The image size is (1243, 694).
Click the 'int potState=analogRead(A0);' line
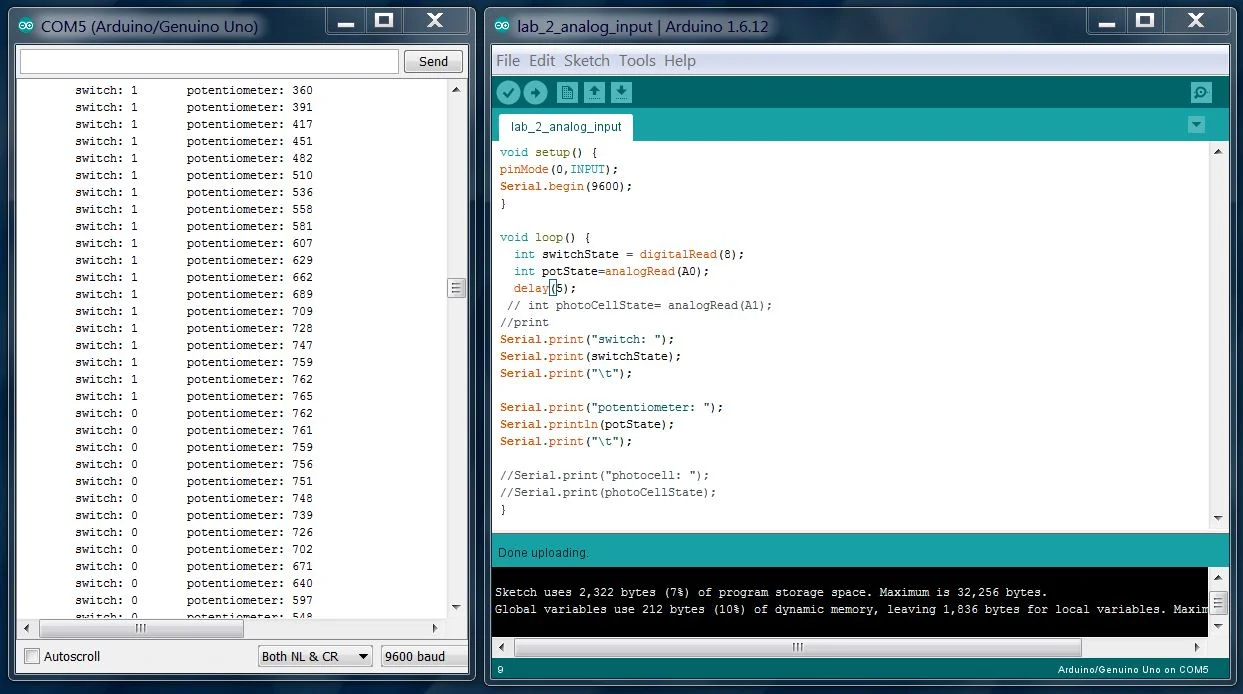(611, 271)
